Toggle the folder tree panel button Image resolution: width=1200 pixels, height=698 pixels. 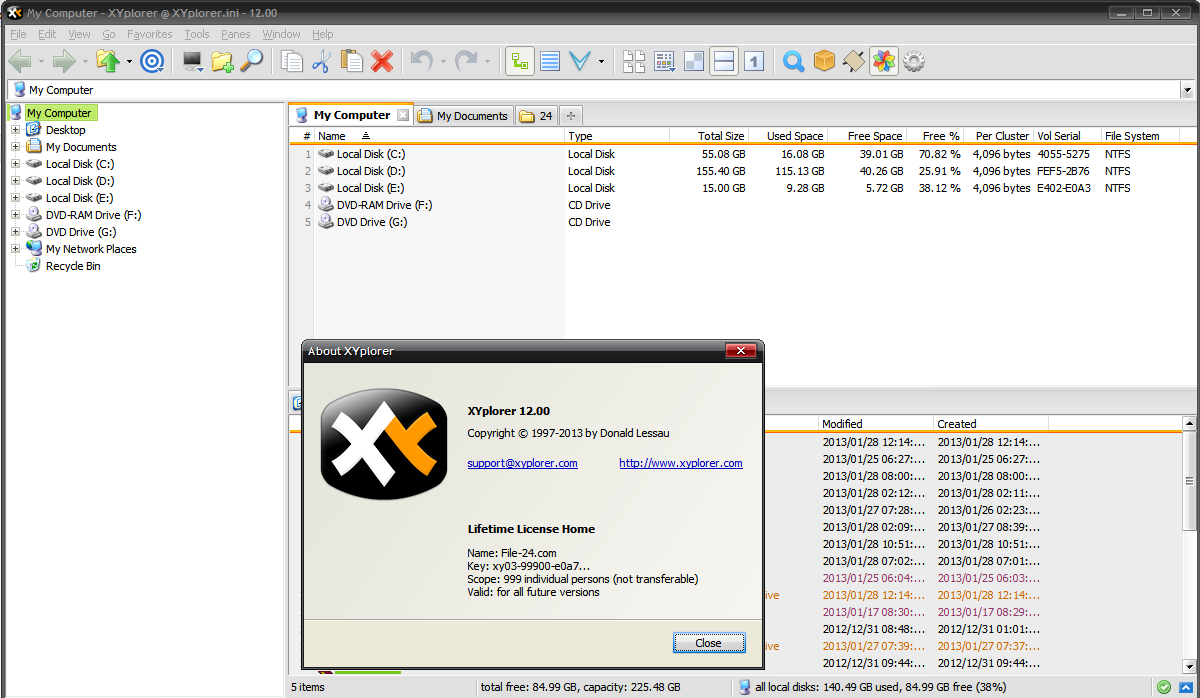pos(519,62)
